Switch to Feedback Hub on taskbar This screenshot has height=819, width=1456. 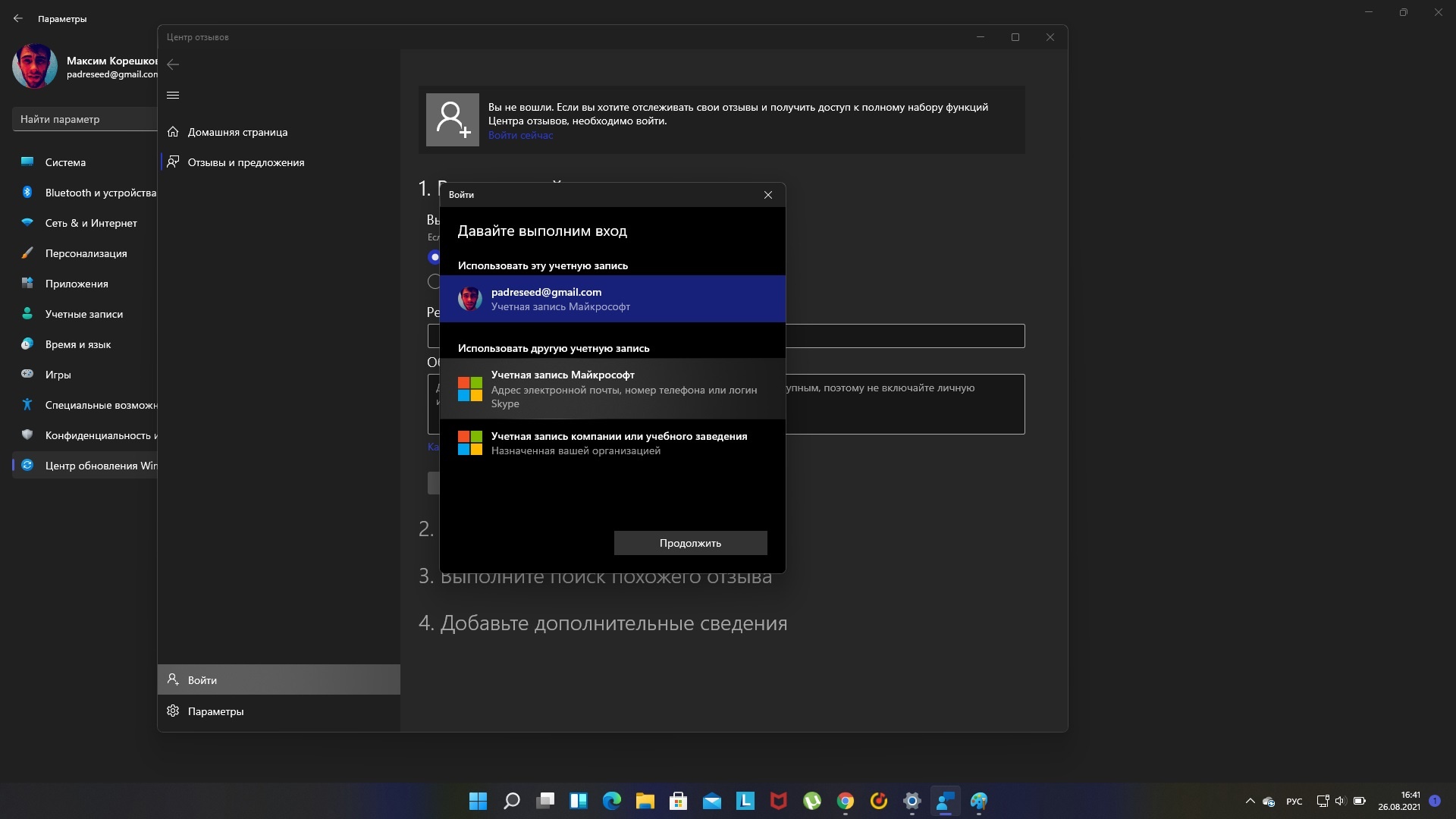click(x=946, y=801)
